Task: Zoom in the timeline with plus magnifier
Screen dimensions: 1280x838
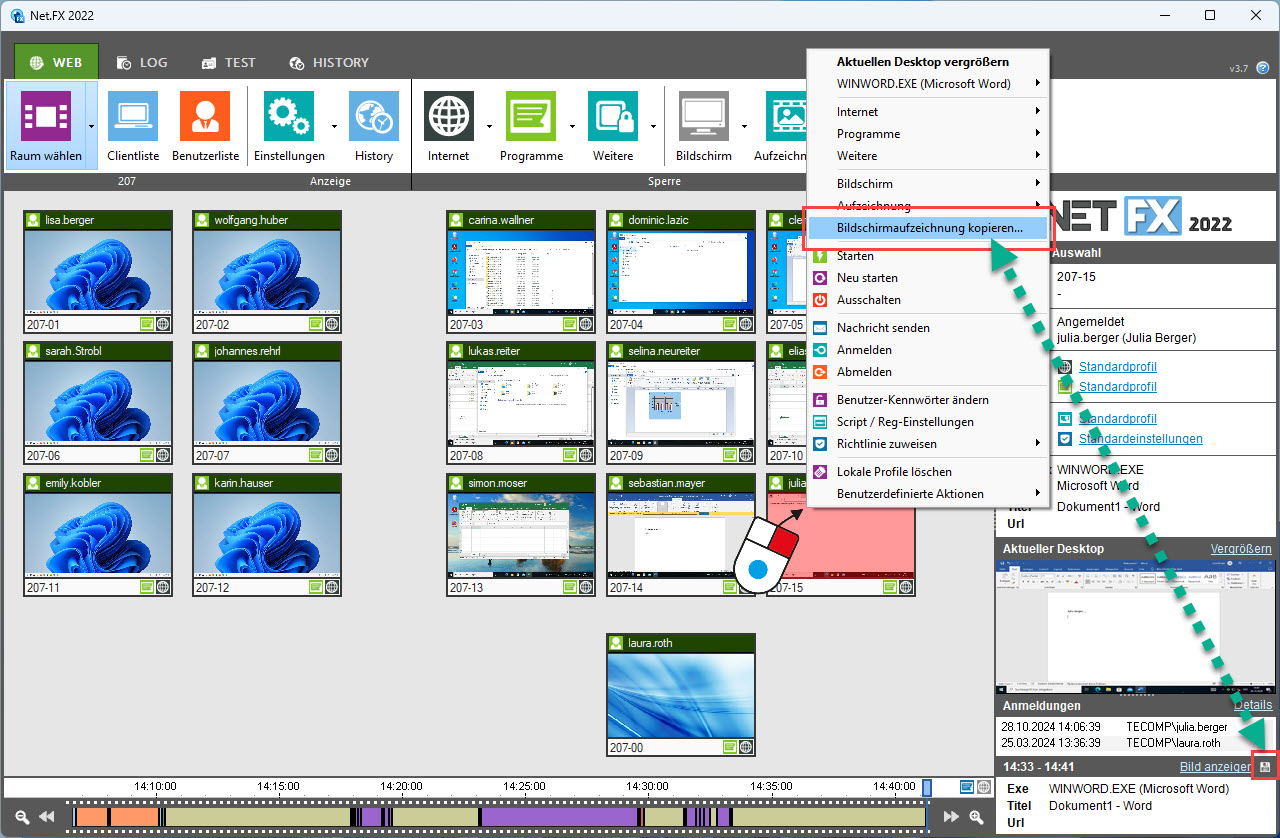Action: coord(977,817)
